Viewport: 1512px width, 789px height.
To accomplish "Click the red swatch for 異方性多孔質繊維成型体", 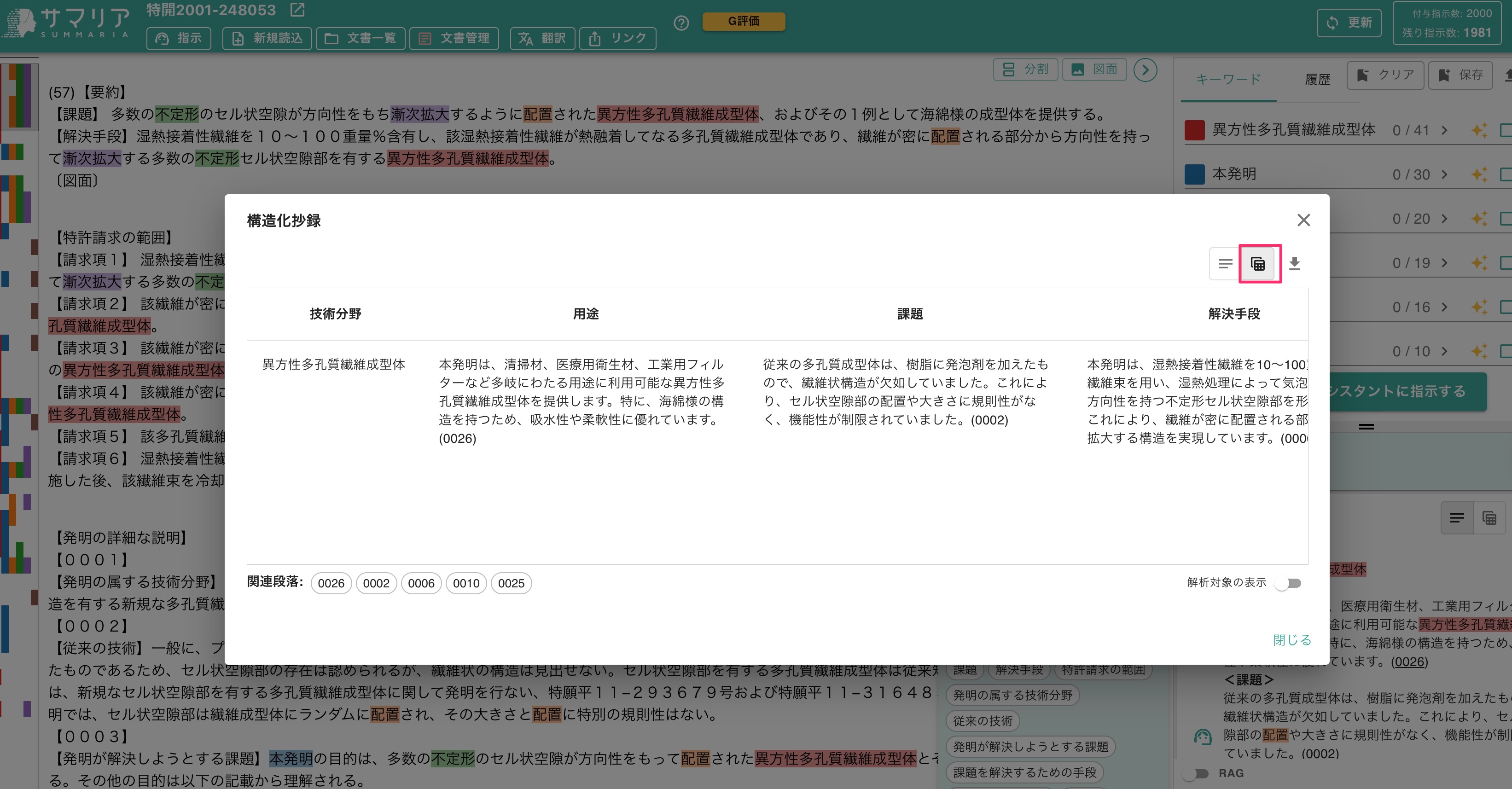I will point(1194,130).
